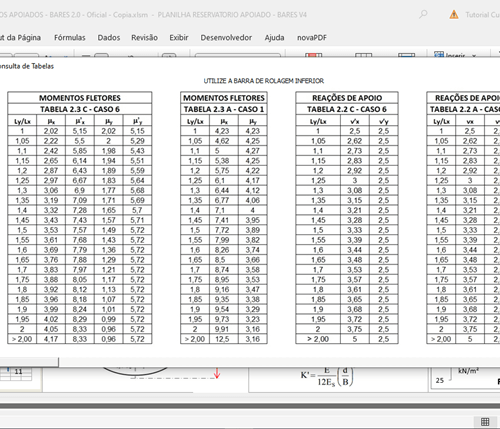Click the 0,99 value in the μy column
Image resolution: width=500 pixels, height=429 pixels.
109,319
